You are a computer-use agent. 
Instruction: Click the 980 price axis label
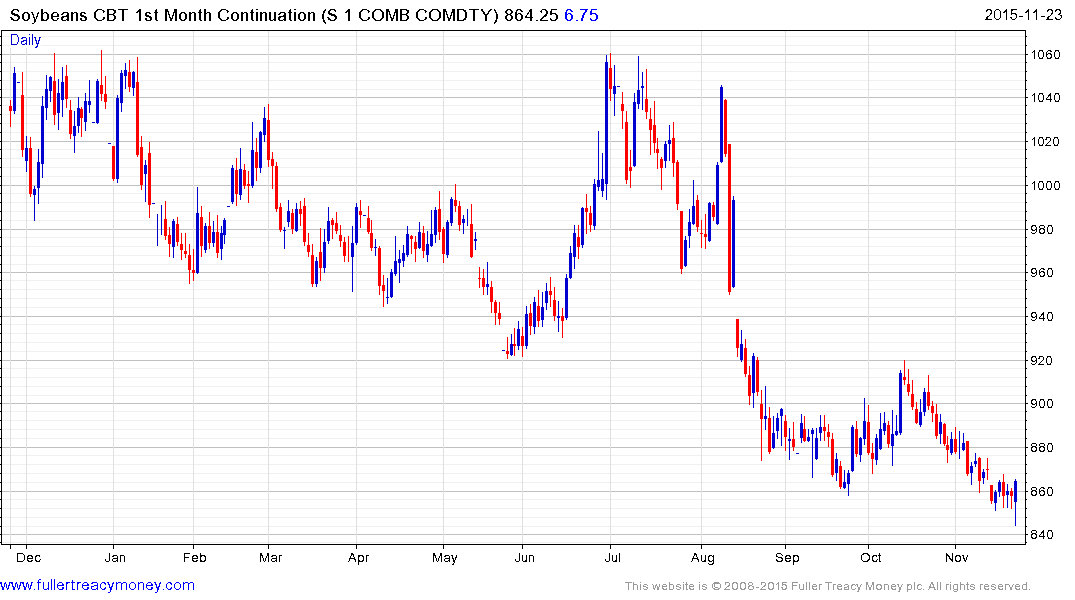(1042, 230)
